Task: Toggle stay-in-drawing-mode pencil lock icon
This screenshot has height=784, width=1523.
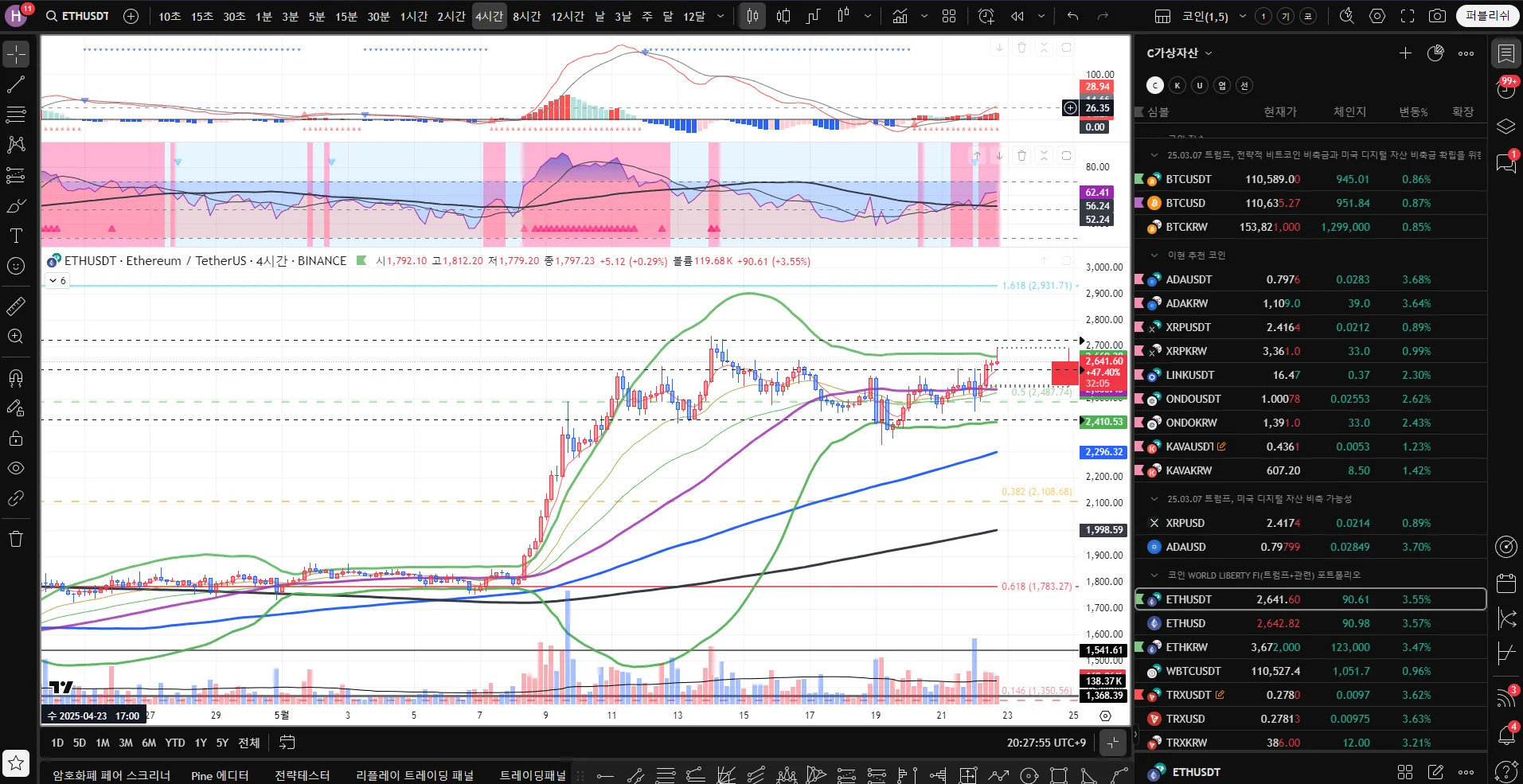Action: 16,408
